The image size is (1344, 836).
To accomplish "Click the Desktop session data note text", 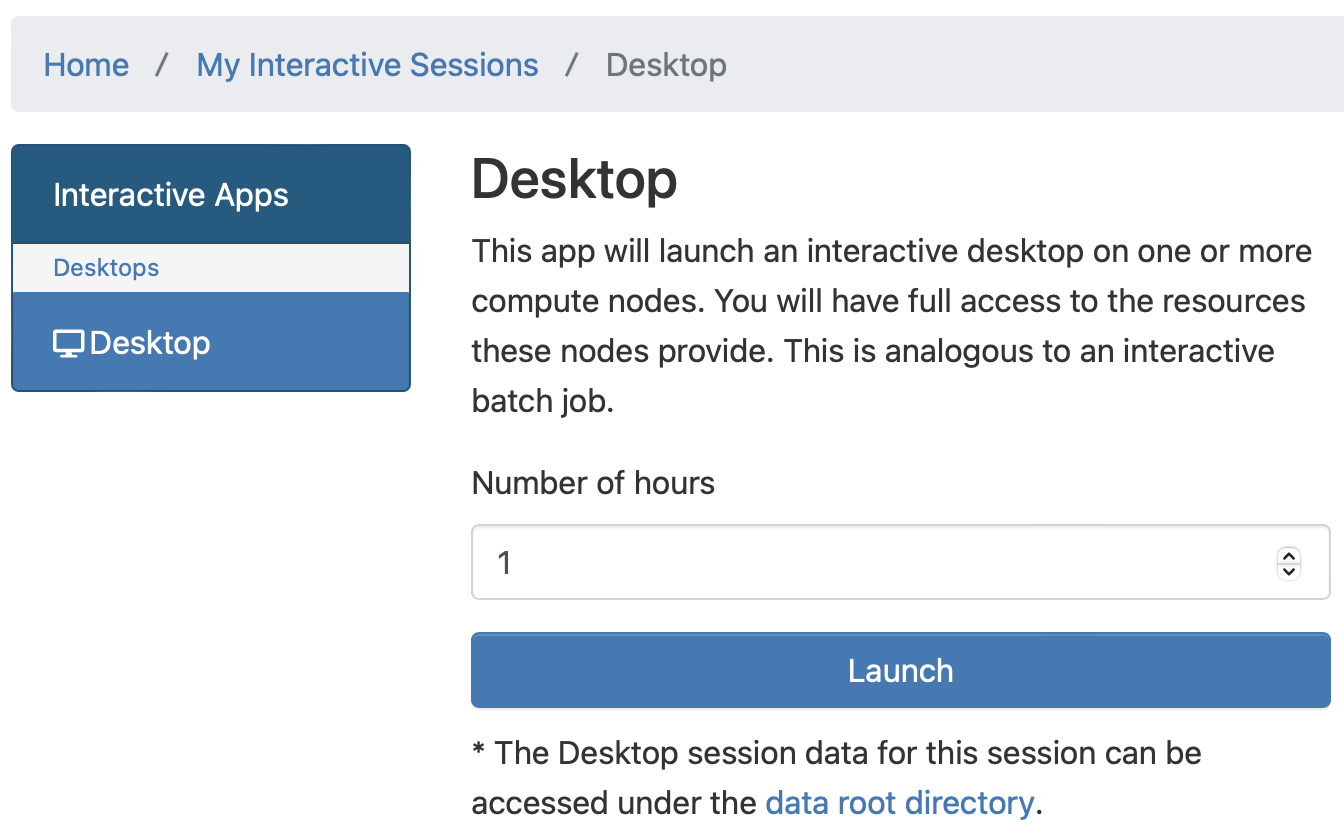I will 837,778.
